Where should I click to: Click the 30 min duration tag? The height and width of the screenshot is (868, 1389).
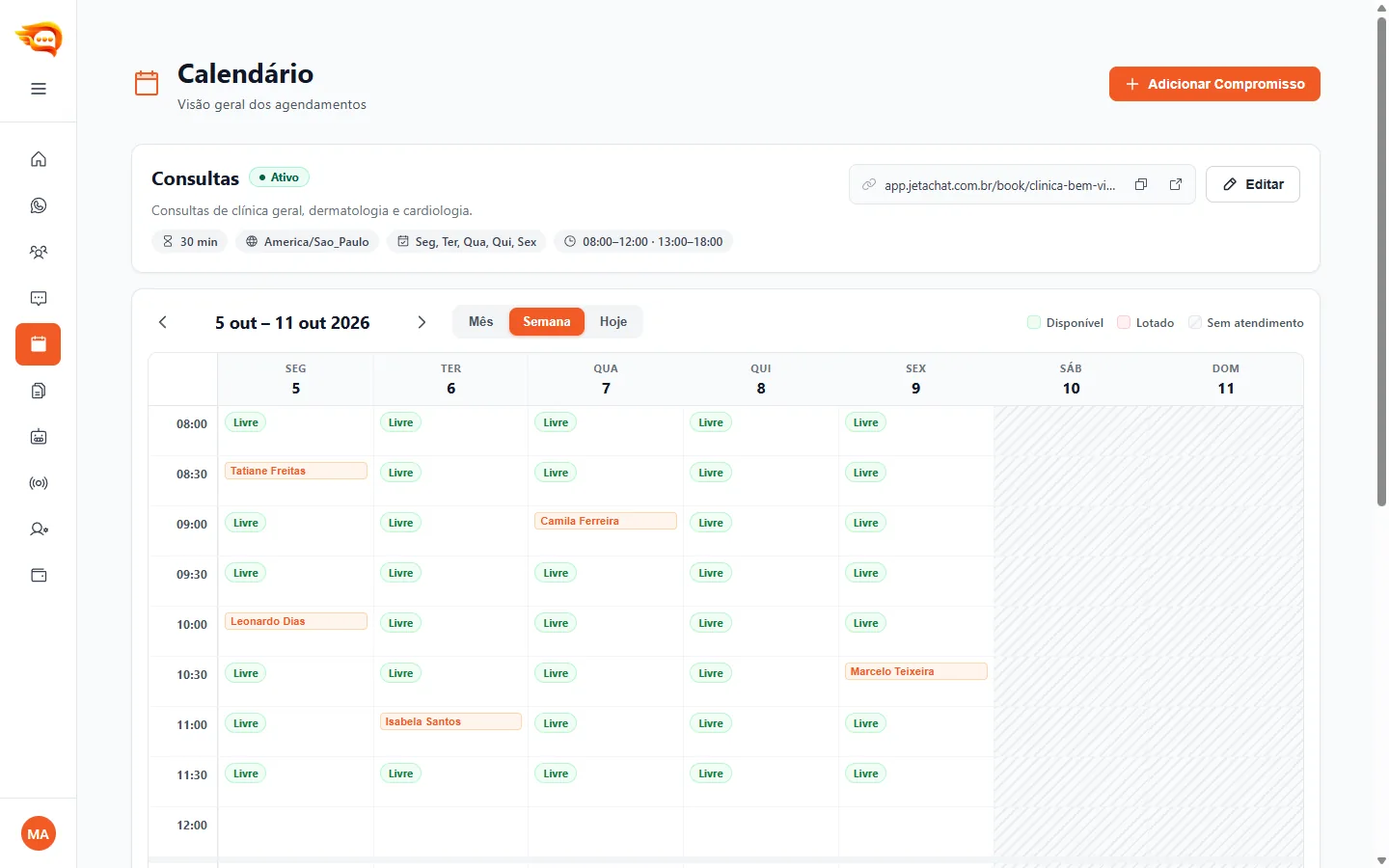pos(190,242)
